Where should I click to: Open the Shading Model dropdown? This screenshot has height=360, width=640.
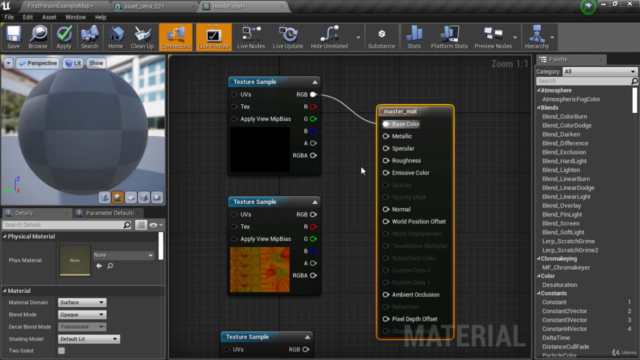(x=89, y=339)
